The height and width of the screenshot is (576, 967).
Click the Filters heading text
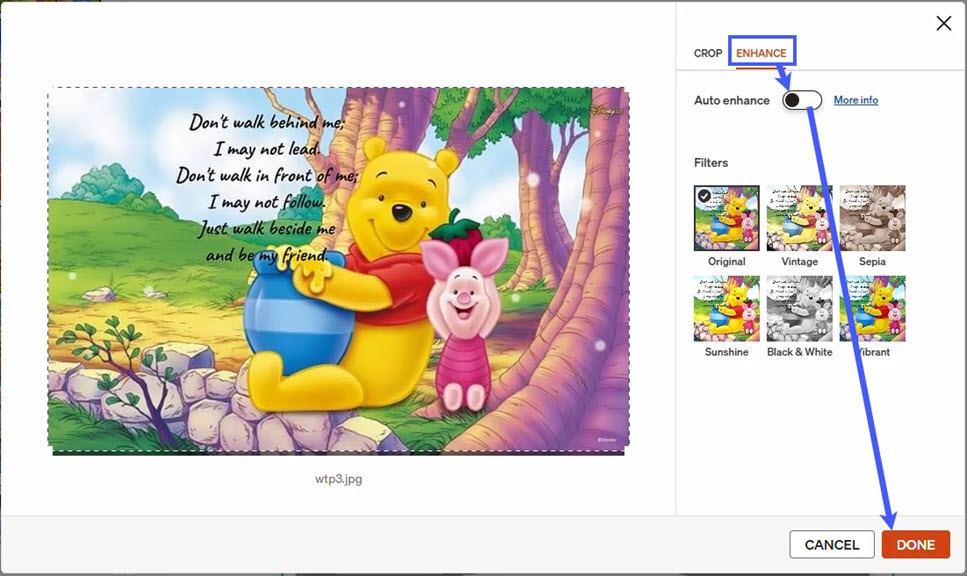click(710, 163)
